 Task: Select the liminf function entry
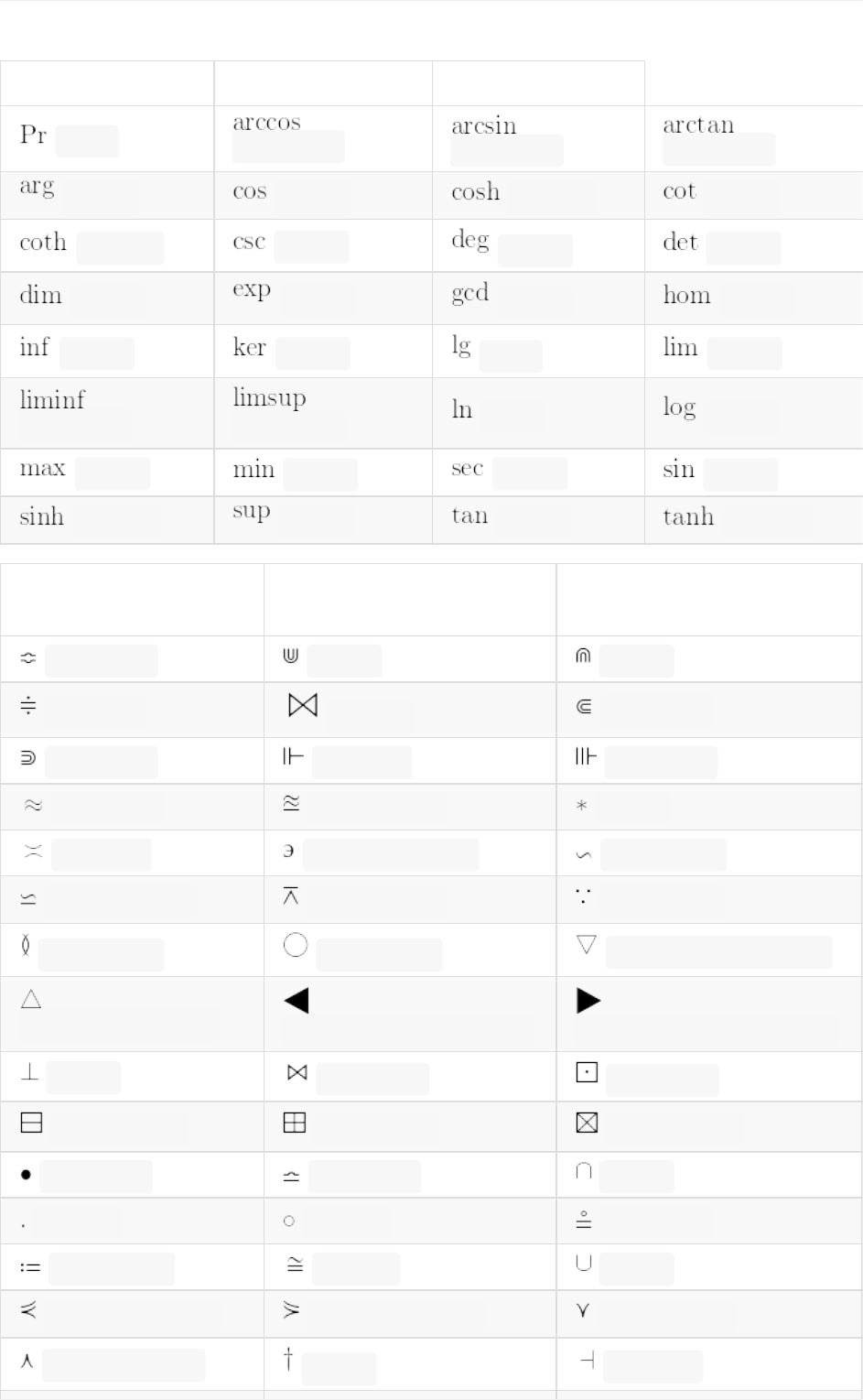pyautogui.click(x=52, y=400)
